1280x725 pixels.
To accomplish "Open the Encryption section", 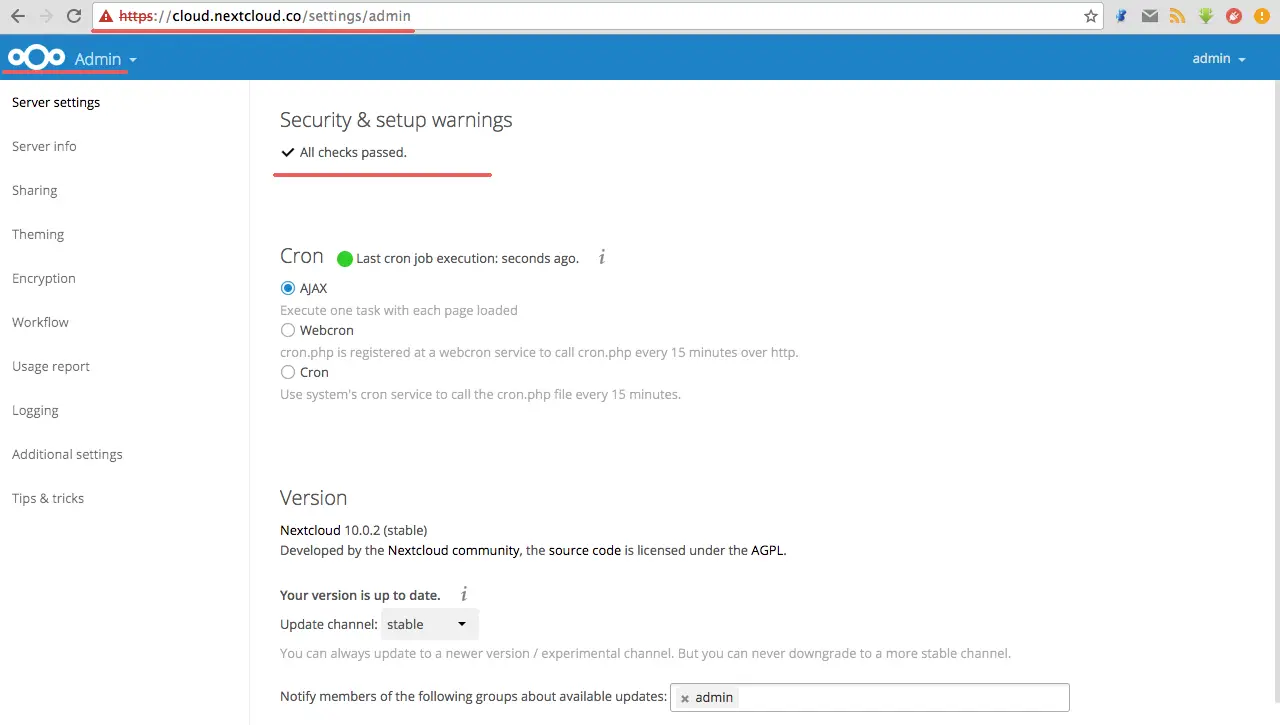I will (44, 278).
